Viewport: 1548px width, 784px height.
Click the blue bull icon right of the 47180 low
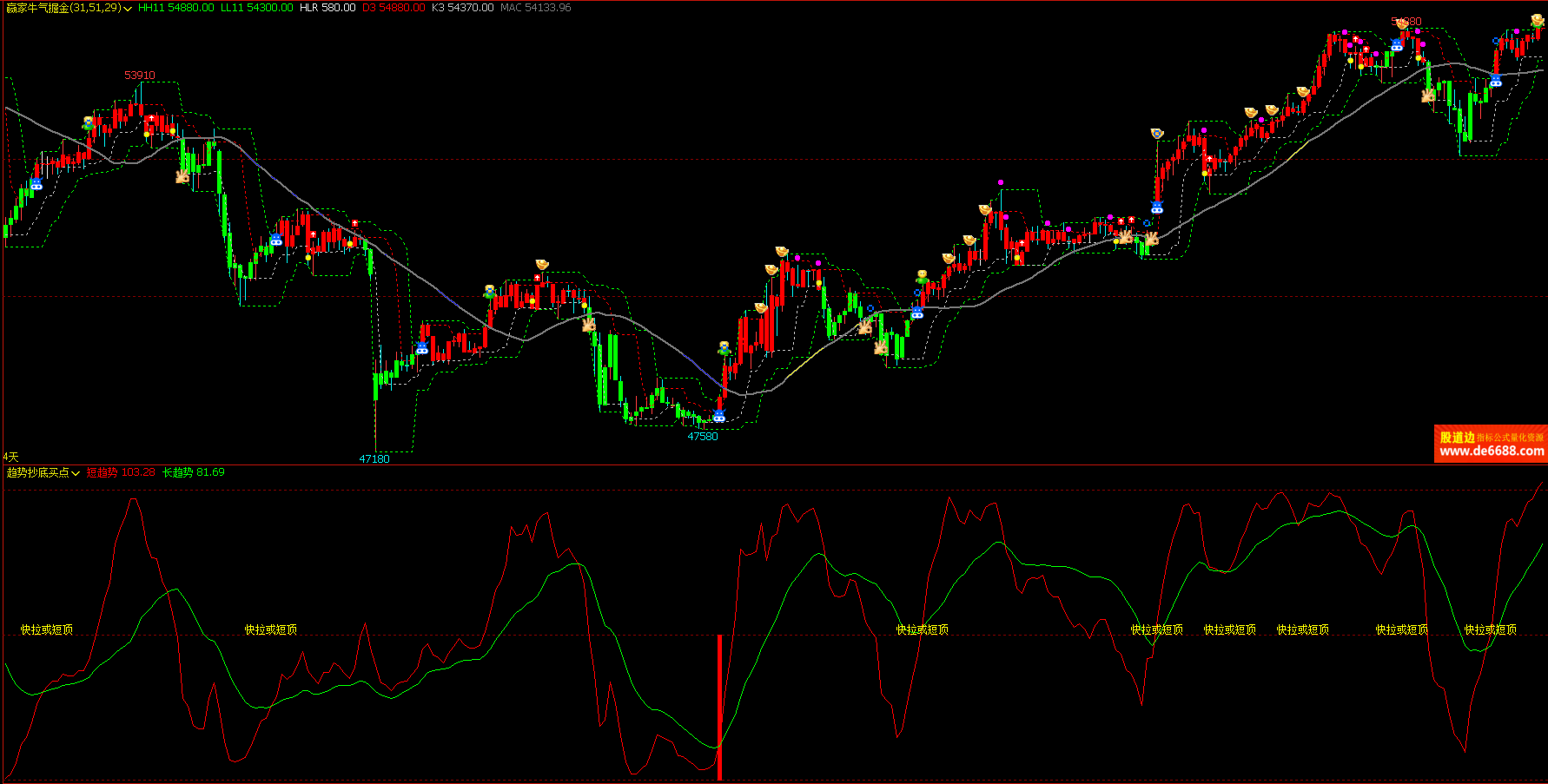[x=422, y=347]
